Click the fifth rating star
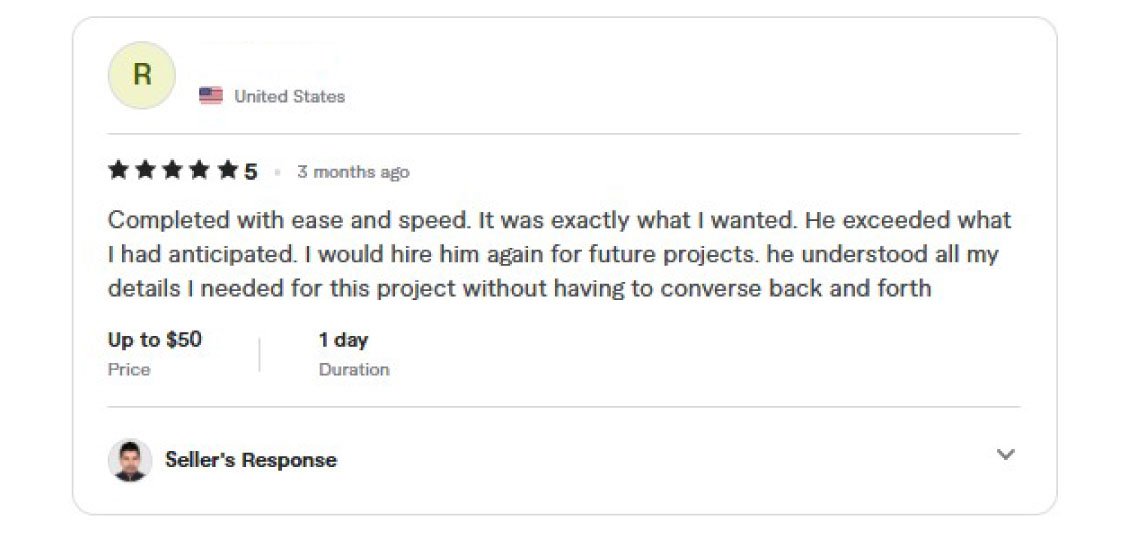The image size is (1127, 535). (228, 170)
